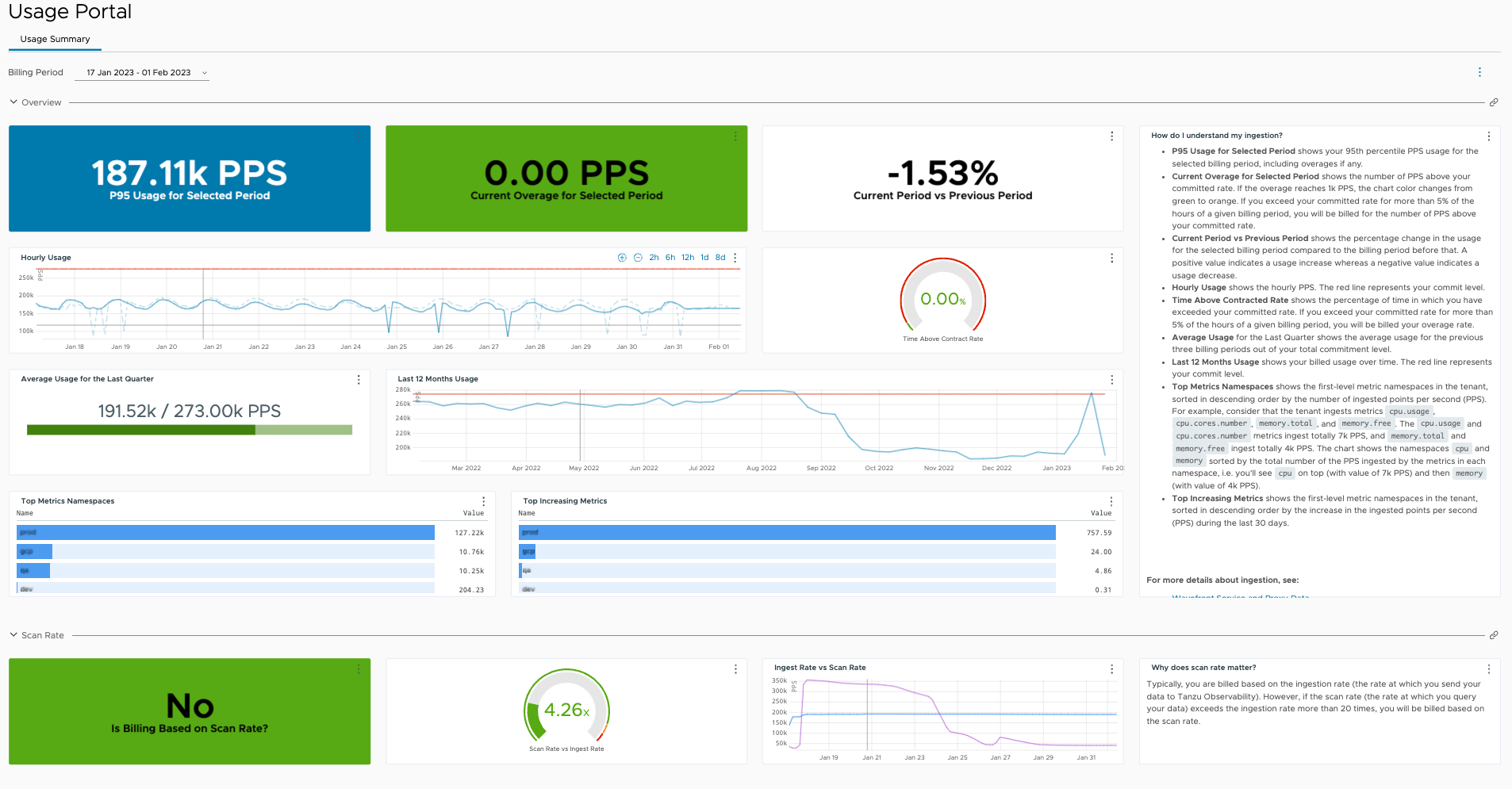Click the Ingest Rate vs Scan Rate chart title
The height and width of the screenshot is (789, 1512).
click(x=819, y=668)
